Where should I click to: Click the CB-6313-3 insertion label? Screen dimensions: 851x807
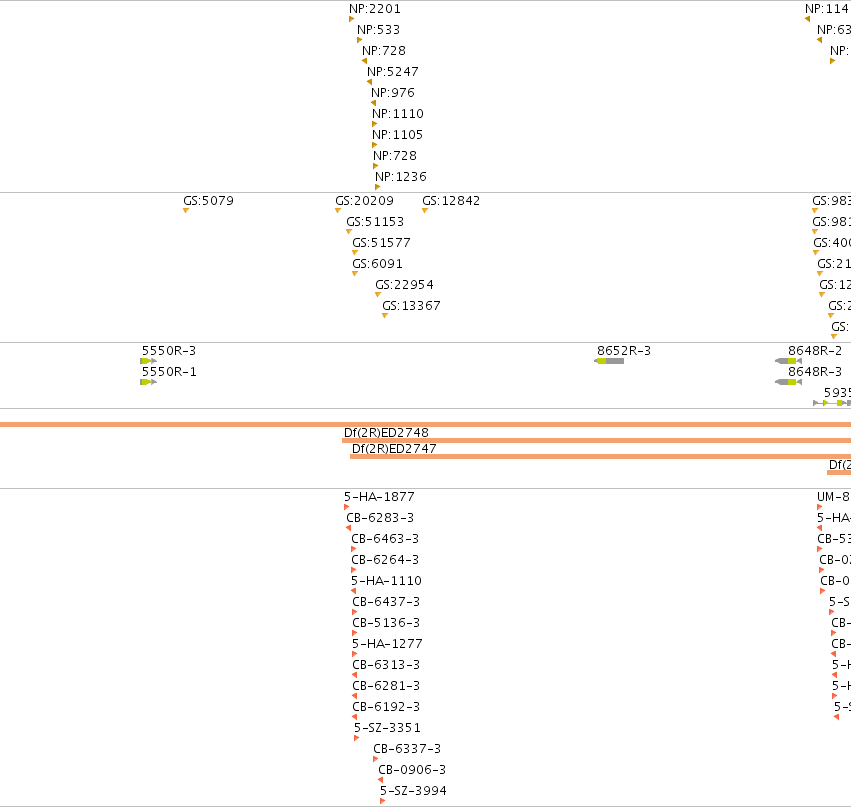click(386, 665)
